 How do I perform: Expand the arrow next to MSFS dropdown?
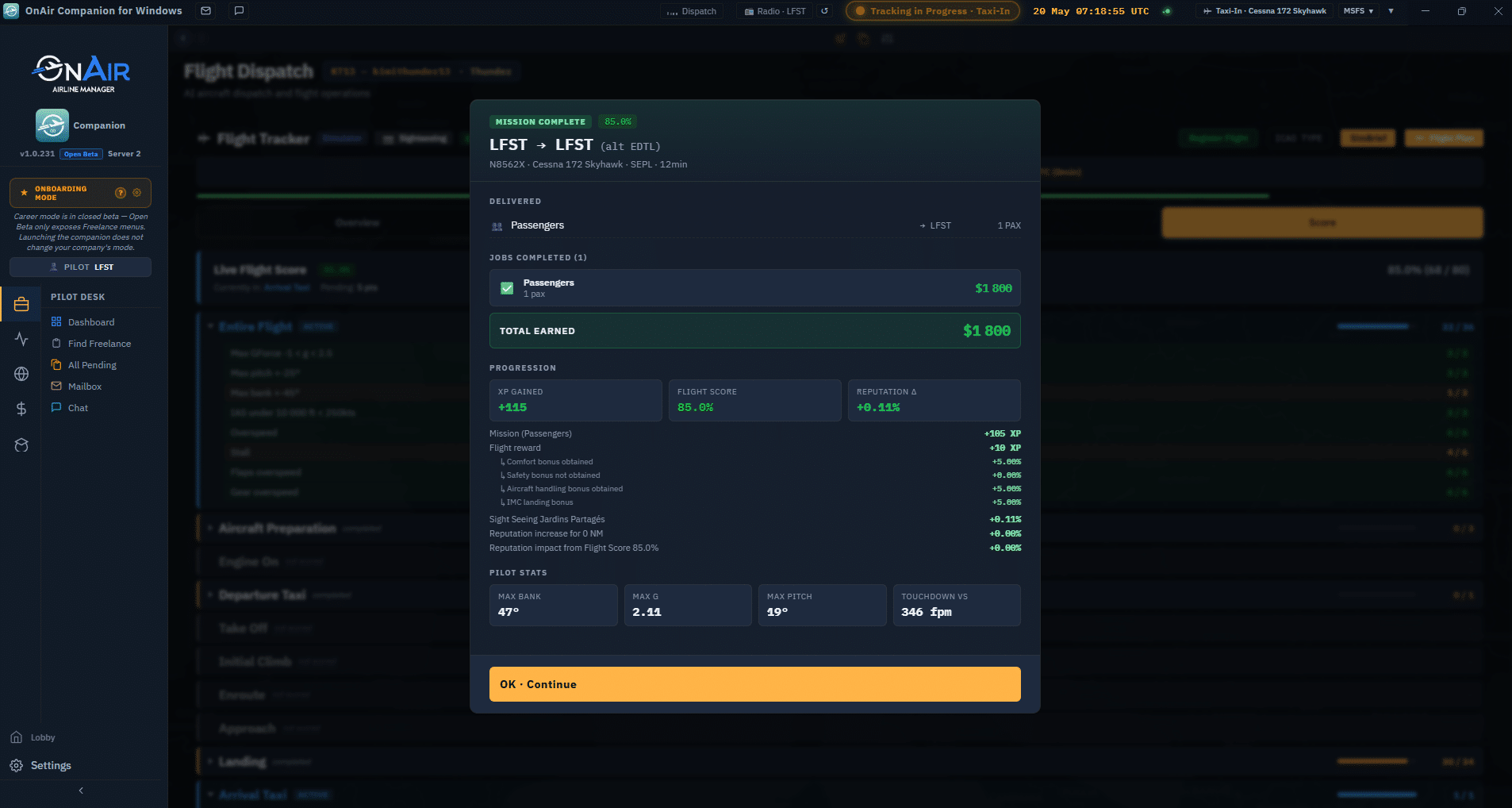(1391, 11)
